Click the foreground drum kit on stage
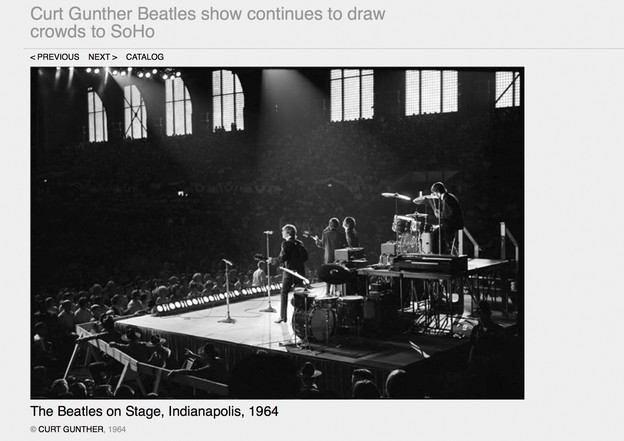This screenshot has height=441, width=624. pyautogui.click(x=324, y=316)
